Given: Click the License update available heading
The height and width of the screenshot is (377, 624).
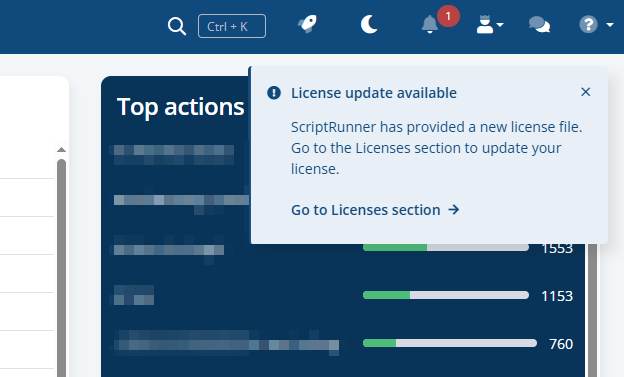Looking at the screenshot, I should 374,93.
